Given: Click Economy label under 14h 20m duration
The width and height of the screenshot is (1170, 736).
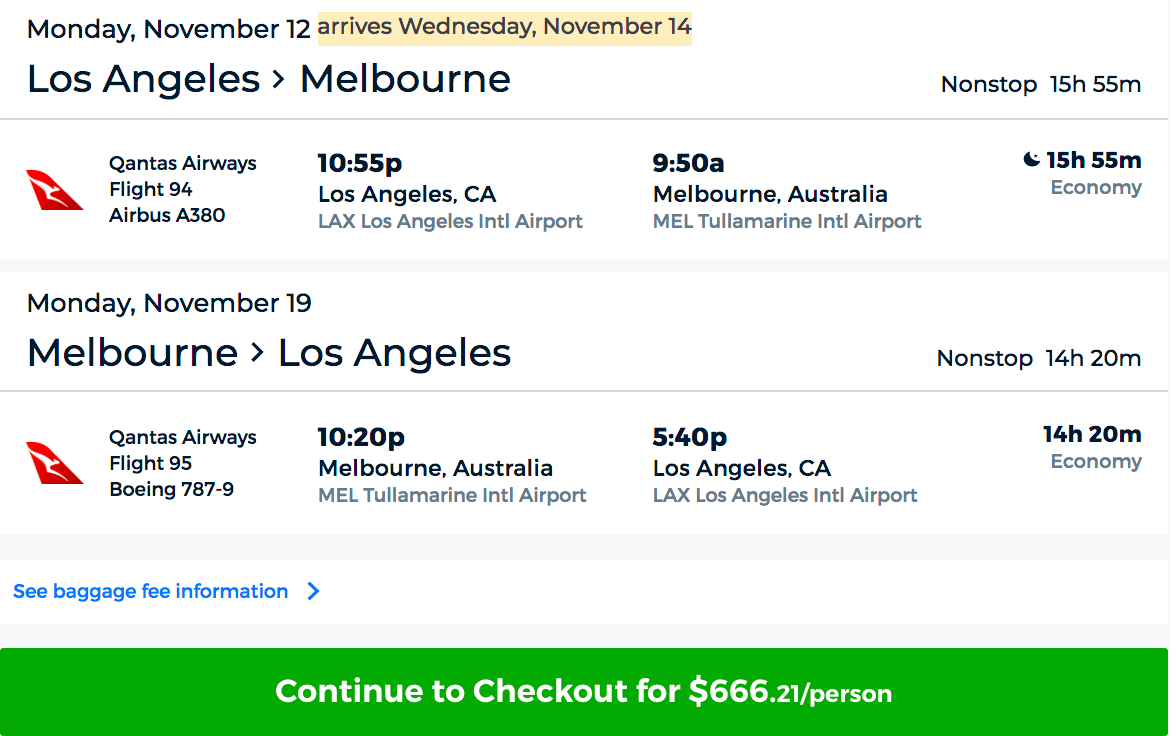Looking at the screenshot, I should (1095, 462).
